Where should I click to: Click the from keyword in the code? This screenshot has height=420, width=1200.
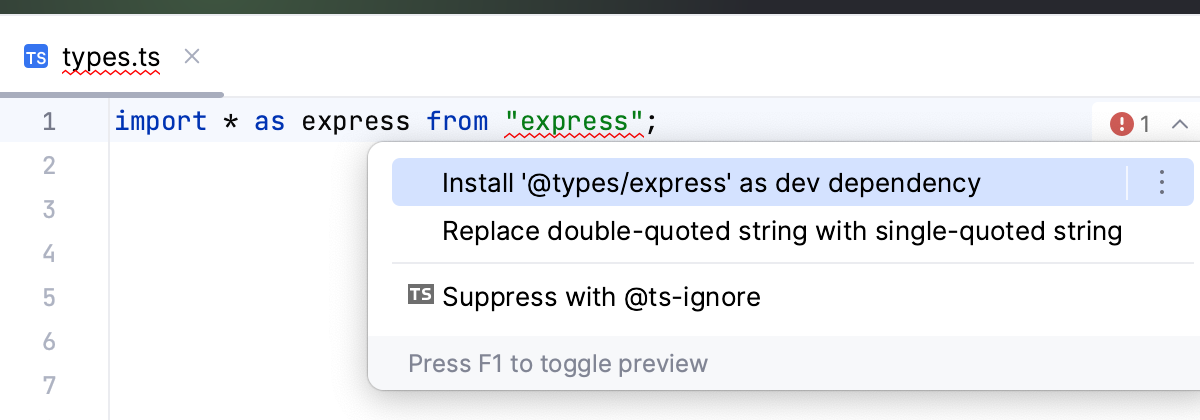(457, 122)
